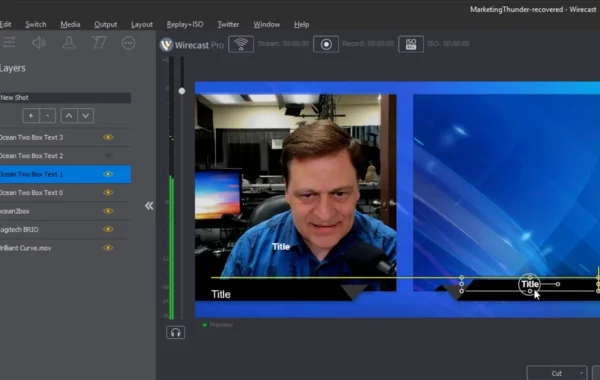The height and width of the screenshot is (380, 600).
Task: Select the Ocean Two Box Text 3 layer
Action: [65, 137]
